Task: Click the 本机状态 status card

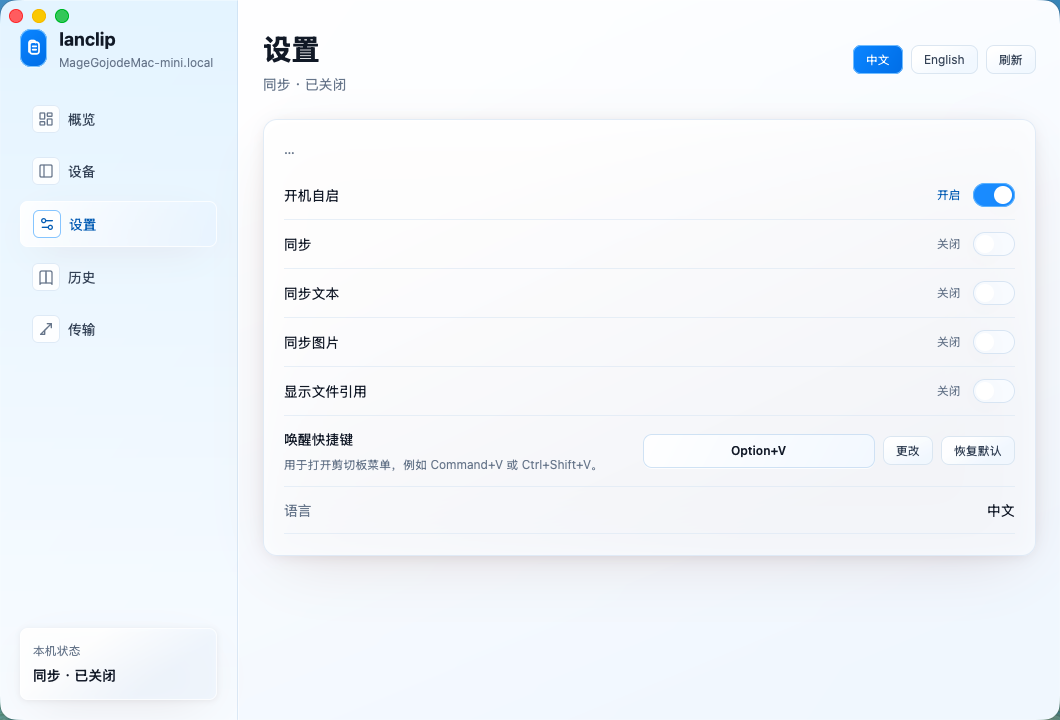Action: coord(118,664)
